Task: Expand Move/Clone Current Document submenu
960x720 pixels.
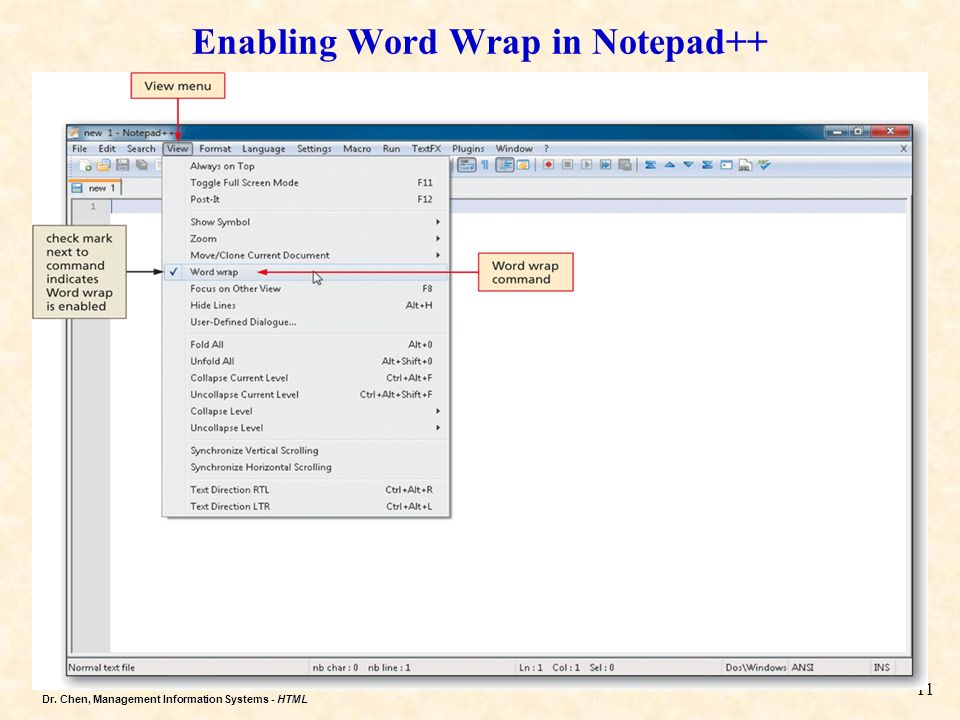Action: click(x=306, y=255)
